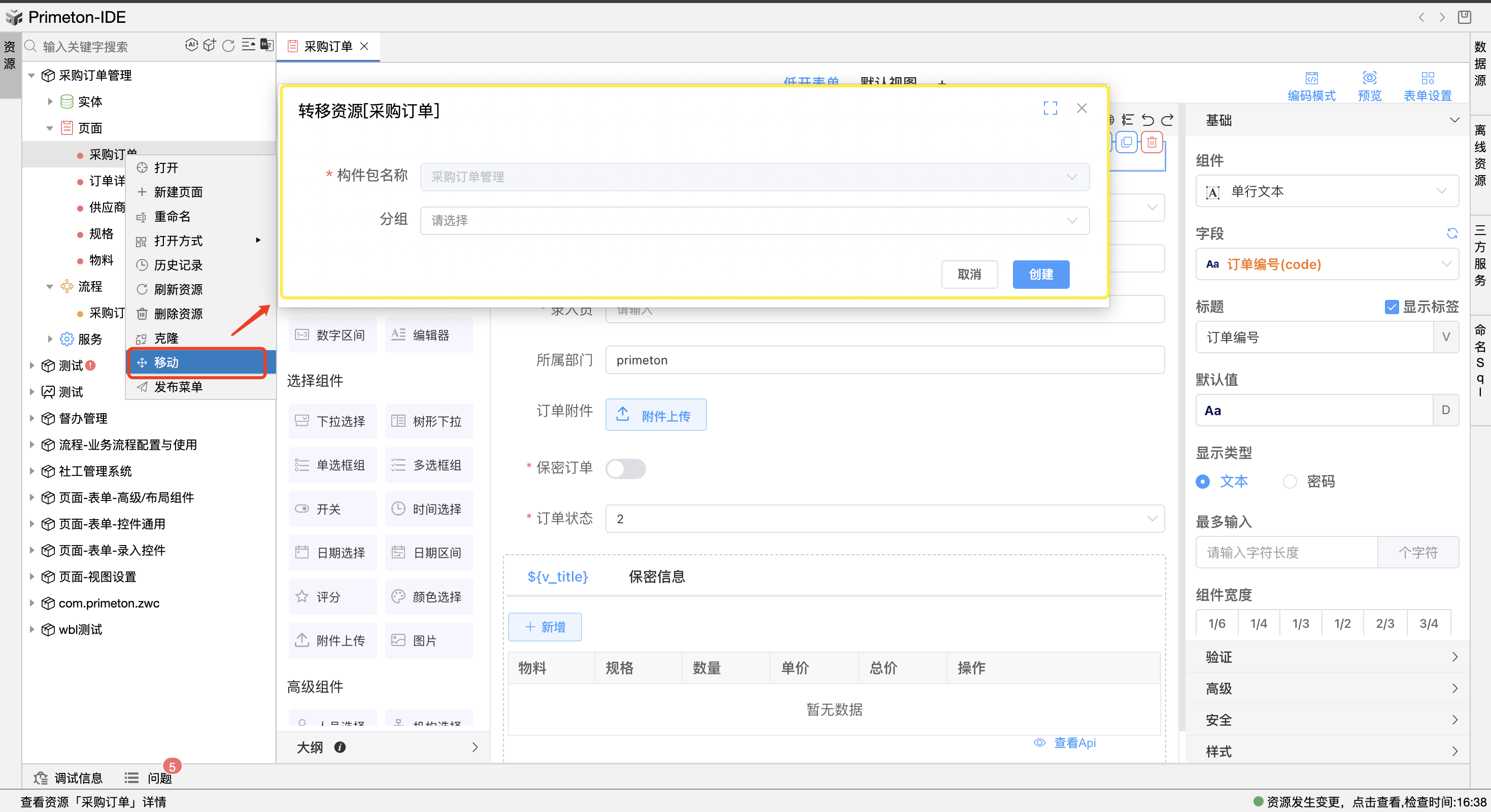The width and height of the screenshot is (1491, 812).
Task: Select the 密码 radio button
Action: pos(1290,482)
